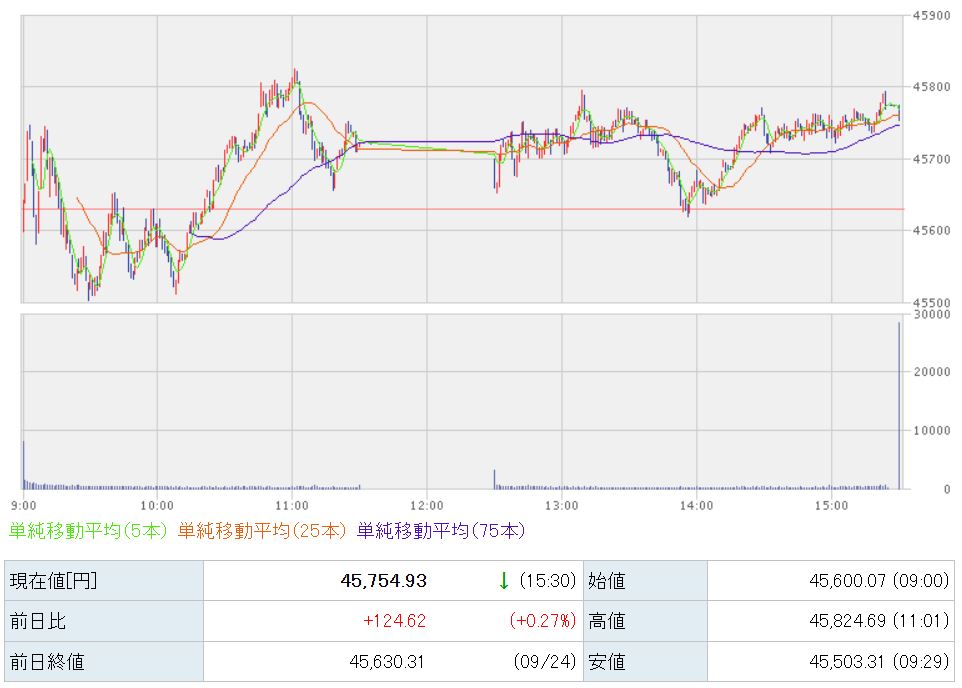The width and height of the screenshot is (962, 688).
Task: Click the 前日終値 row label
Action: [47, 662]
